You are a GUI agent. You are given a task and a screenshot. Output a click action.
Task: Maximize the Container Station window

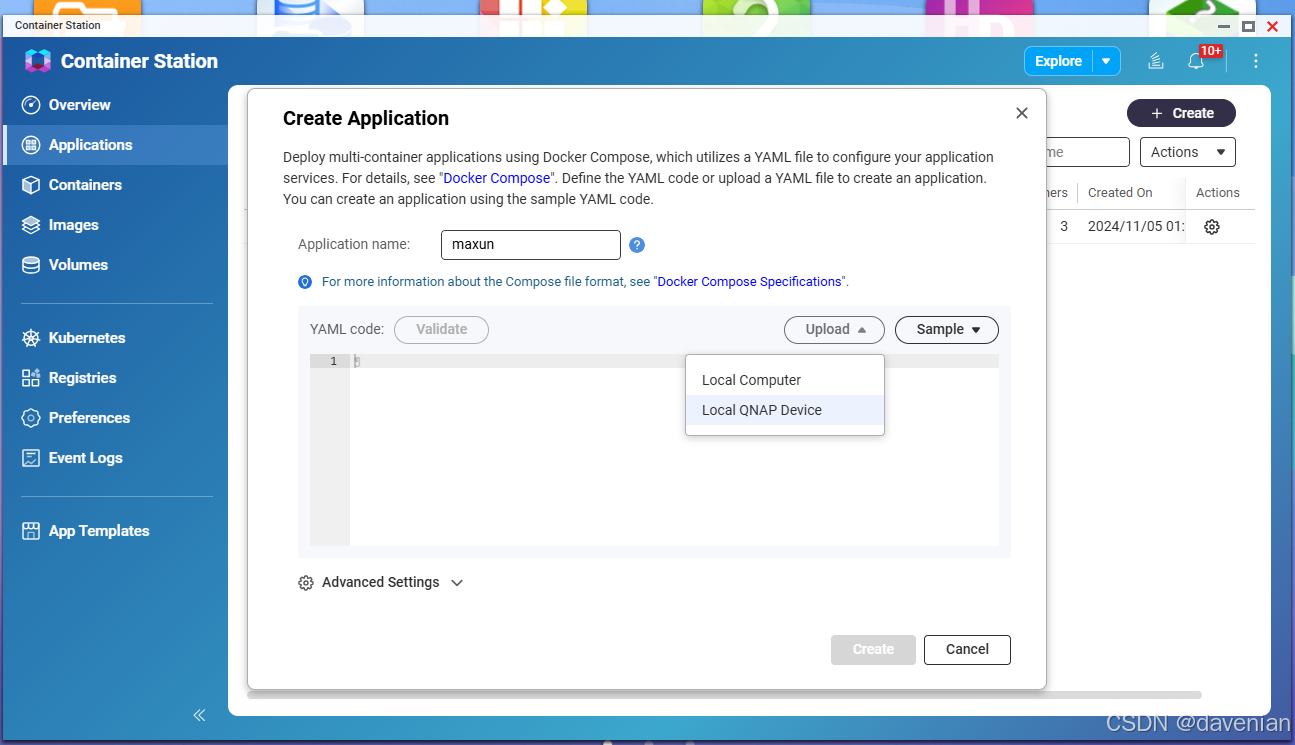1248,26
